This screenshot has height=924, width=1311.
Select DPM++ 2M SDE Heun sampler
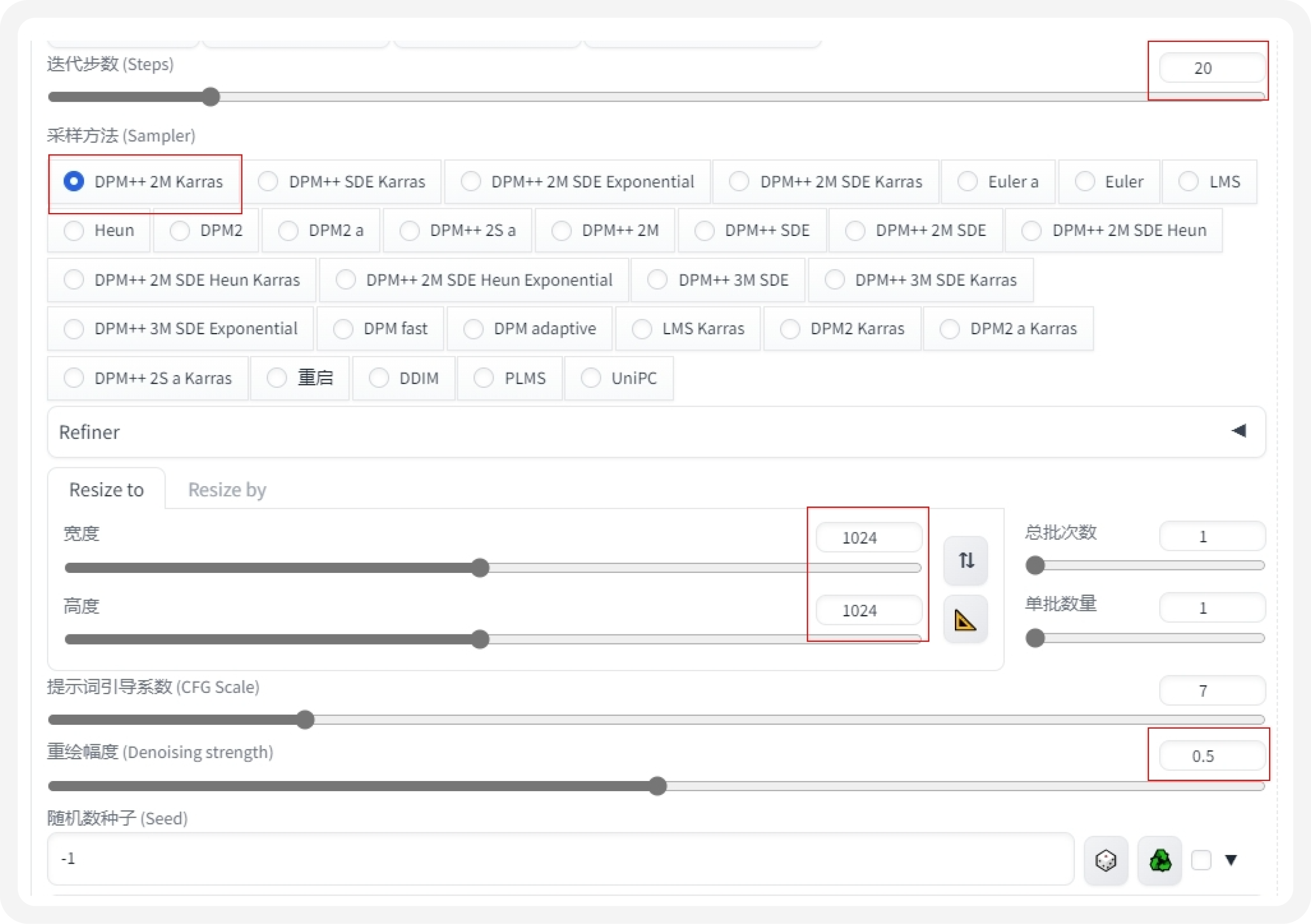click(1113, 231)
